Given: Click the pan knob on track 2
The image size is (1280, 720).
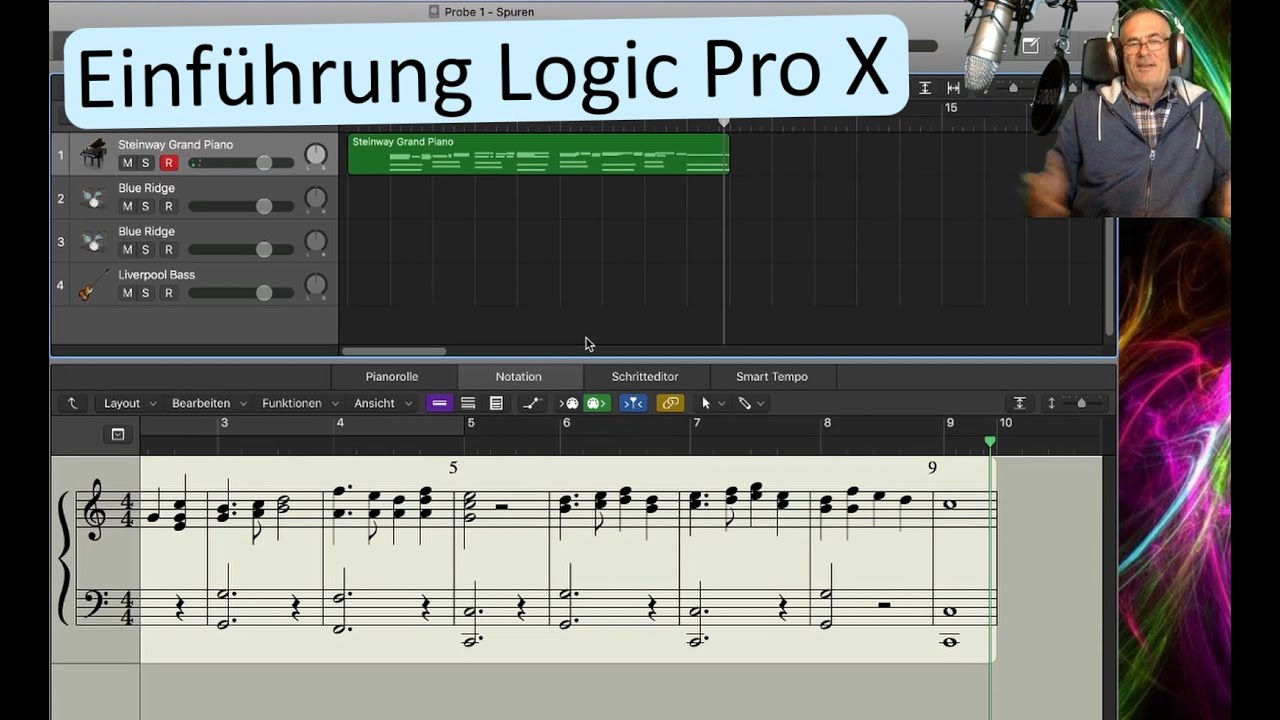Looking at the screenshot, I should [316, 198].
